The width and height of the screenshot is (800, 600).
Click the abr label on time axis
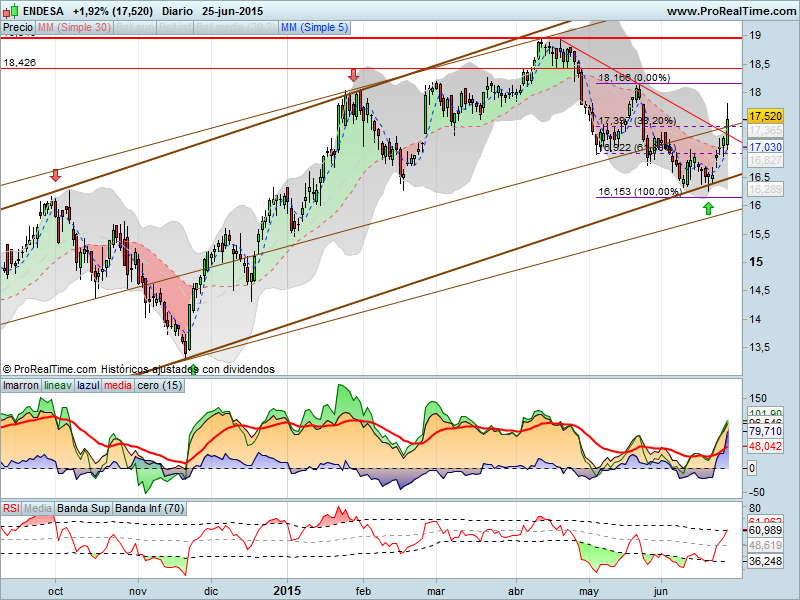click(x=516, y=591)
